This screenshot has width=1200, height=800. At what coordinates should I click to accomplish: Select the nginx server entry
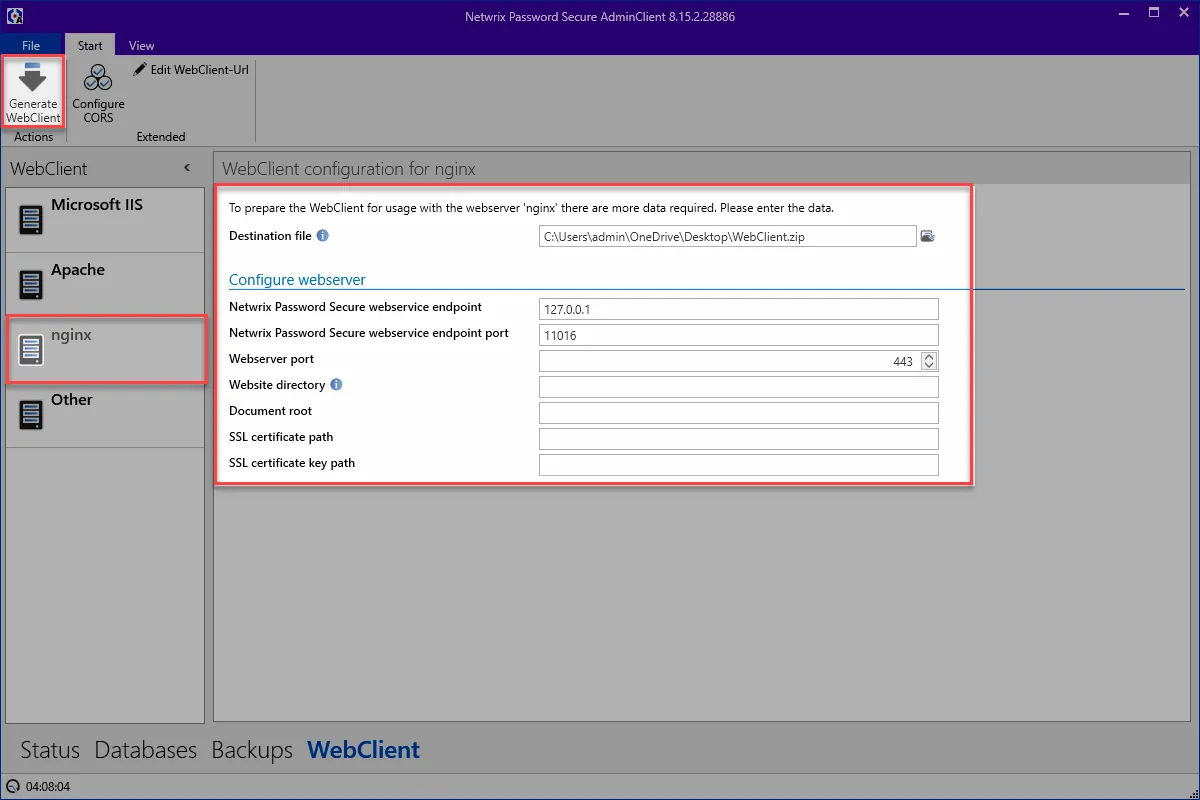105,350
